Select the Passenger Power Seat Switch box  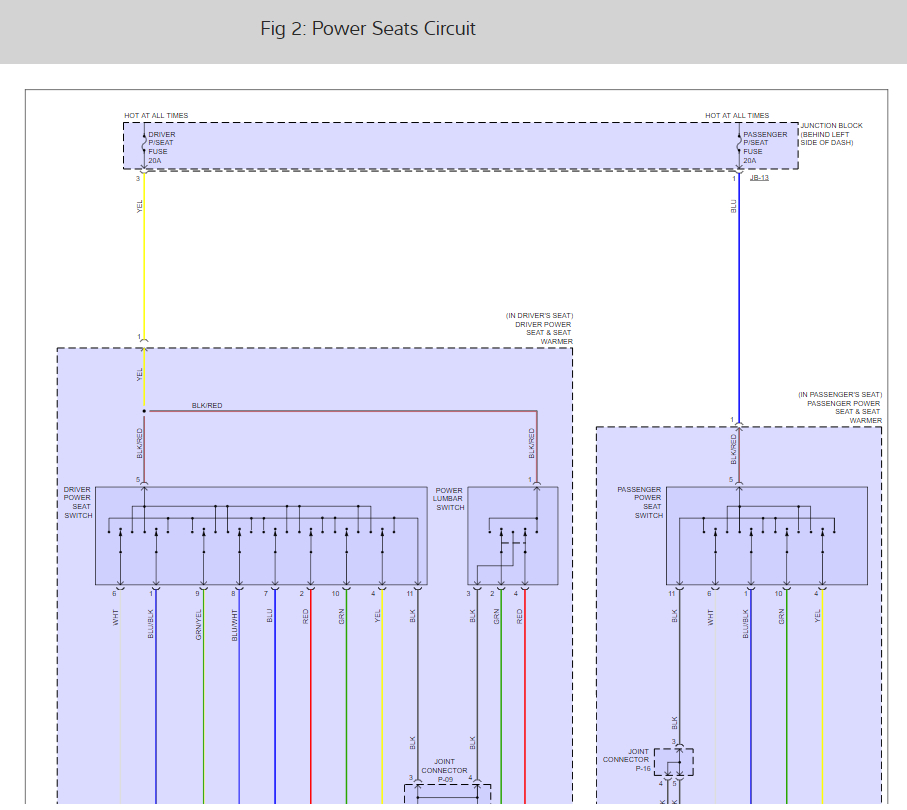pos(766,535)
